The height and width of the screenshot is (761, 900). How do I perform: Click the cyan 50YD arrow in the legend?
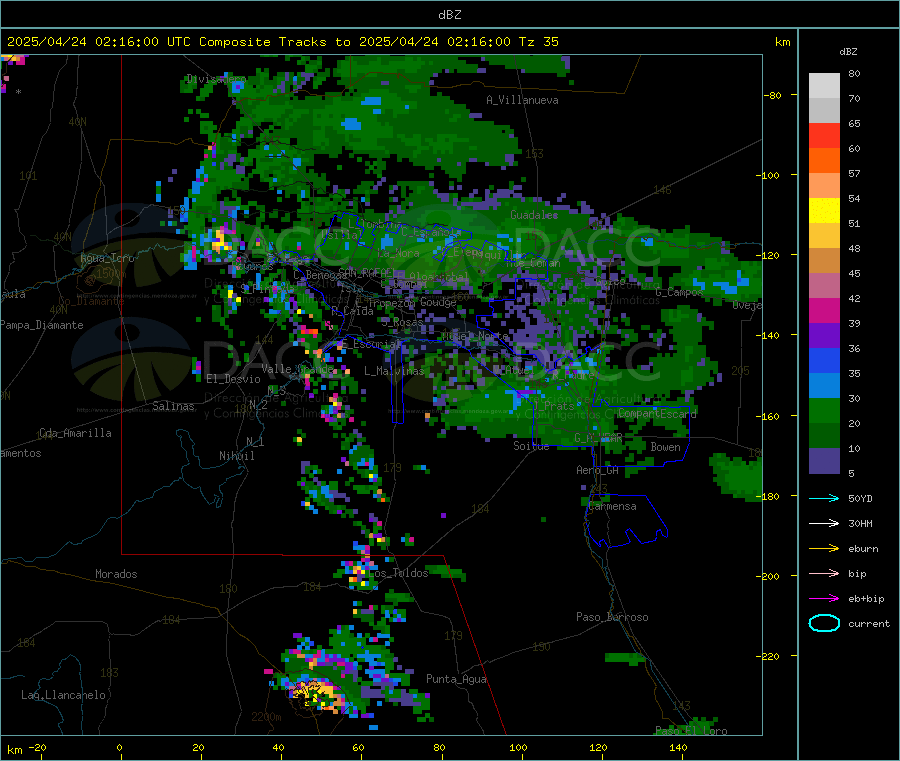click(824, 498)
